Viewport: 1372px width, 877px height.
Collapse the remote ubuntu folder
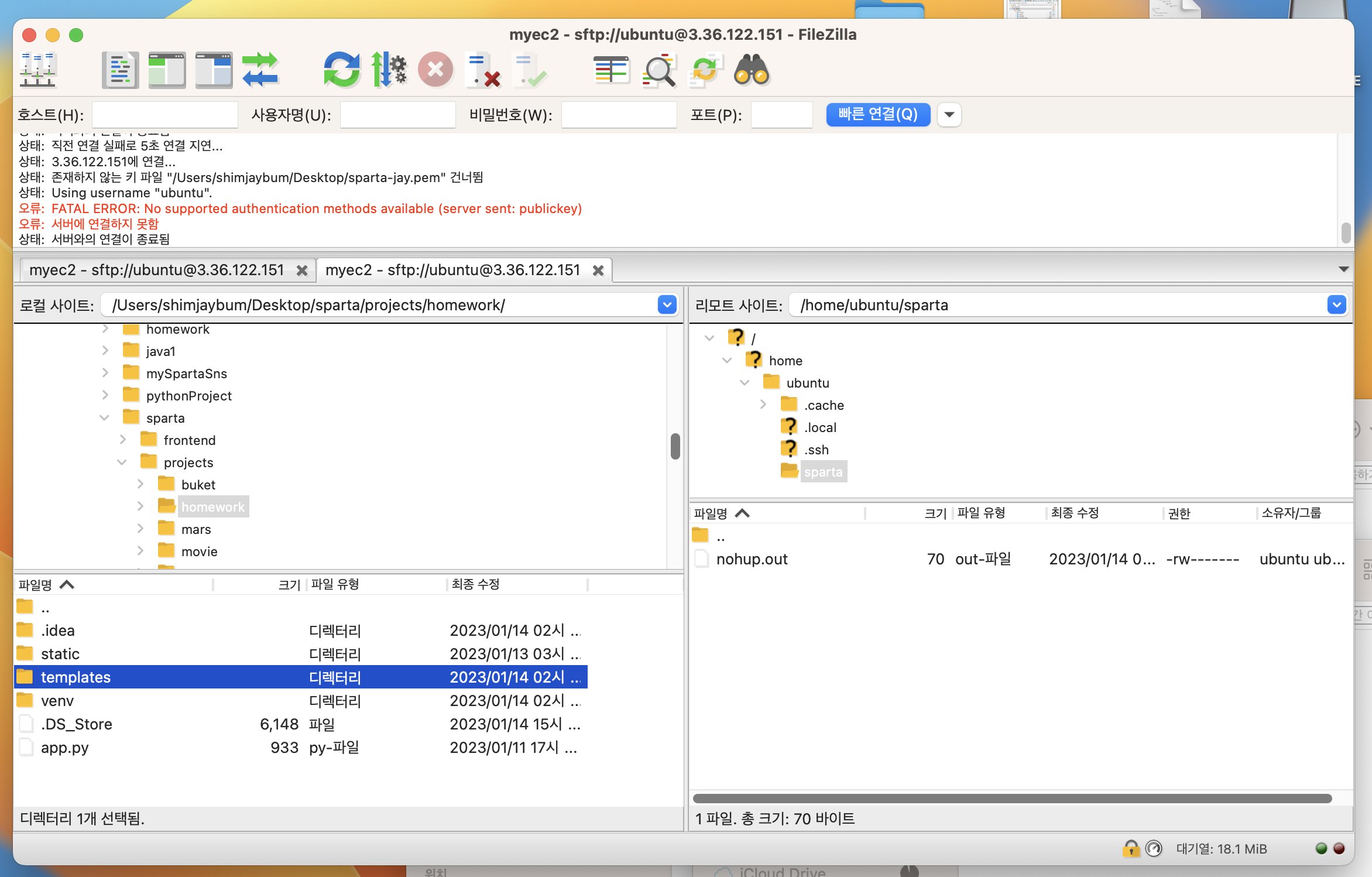tap(745, 382)
